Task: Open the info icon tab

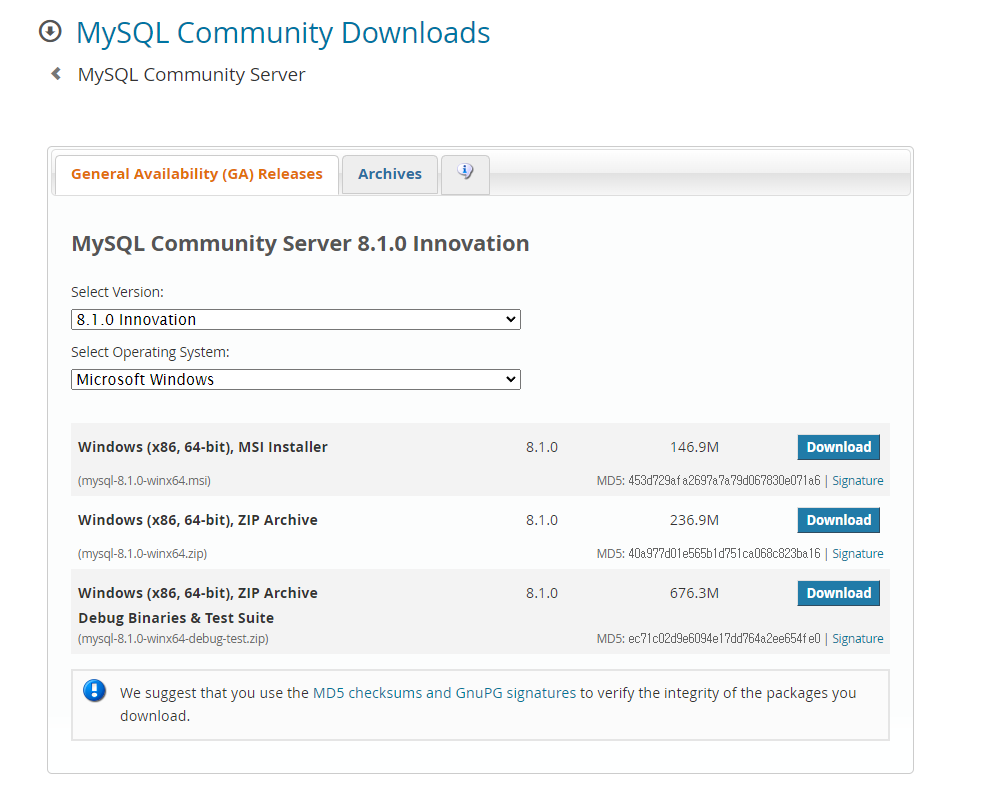Action: (465, 174)
